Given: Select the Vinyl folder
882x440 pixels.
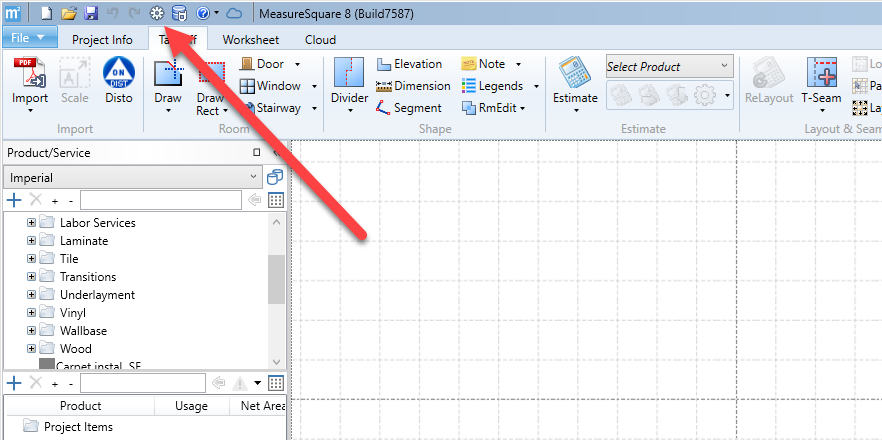Looking at the screenshot, I should pyautogui.click(x=73, y=313).
